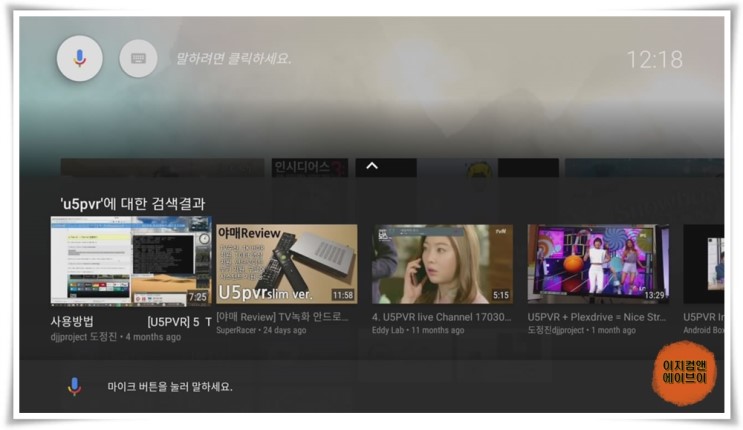Open the '야매Review U5pvr slim ver.' thumbnail

point(287,264)
